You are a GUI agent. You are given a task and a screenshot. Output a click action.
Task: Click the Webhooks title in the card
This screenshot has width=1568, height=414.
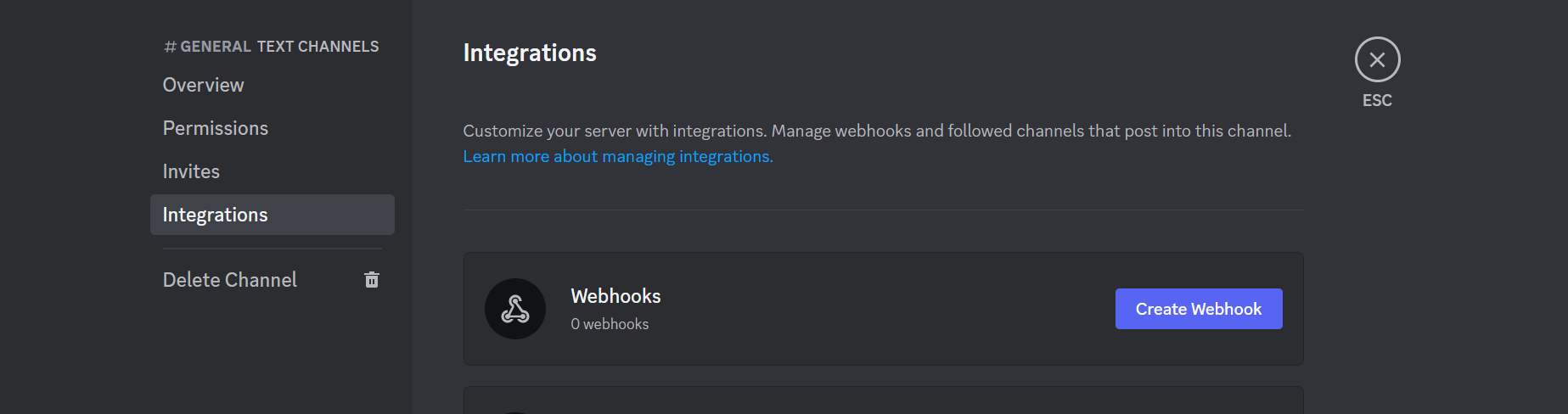615,296
